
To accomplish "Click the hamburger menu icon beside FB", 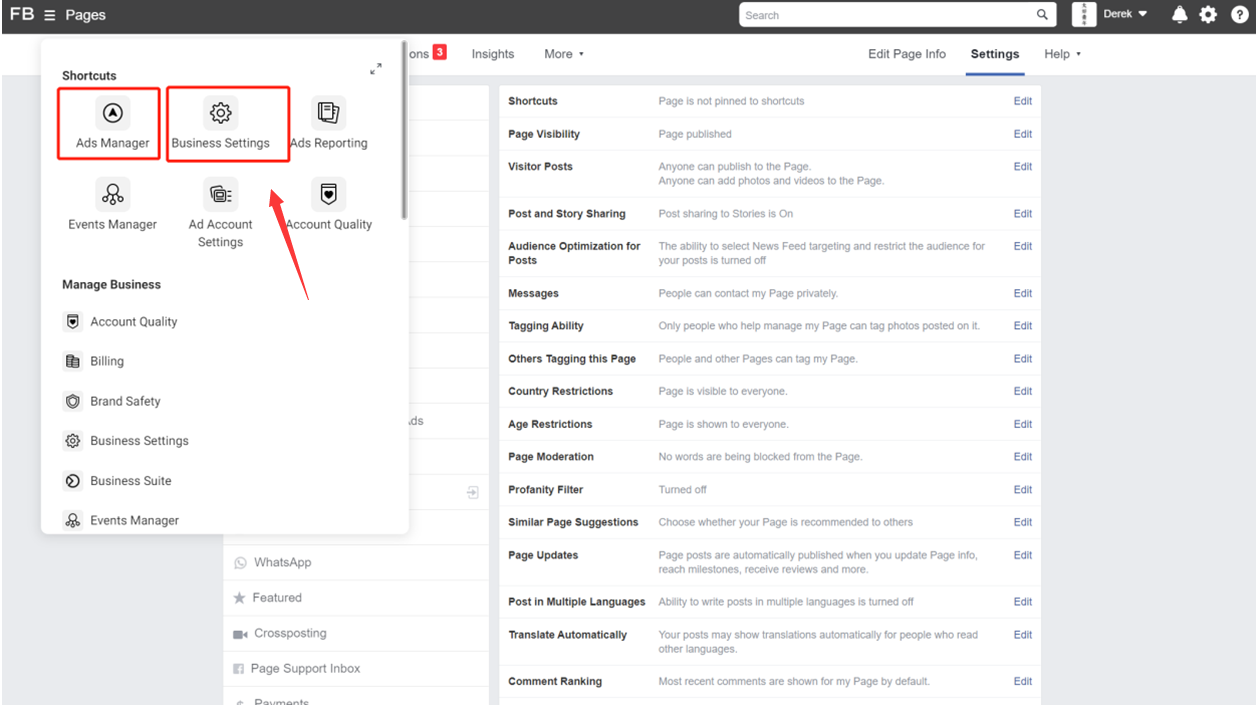I will (x=50, y=15).
